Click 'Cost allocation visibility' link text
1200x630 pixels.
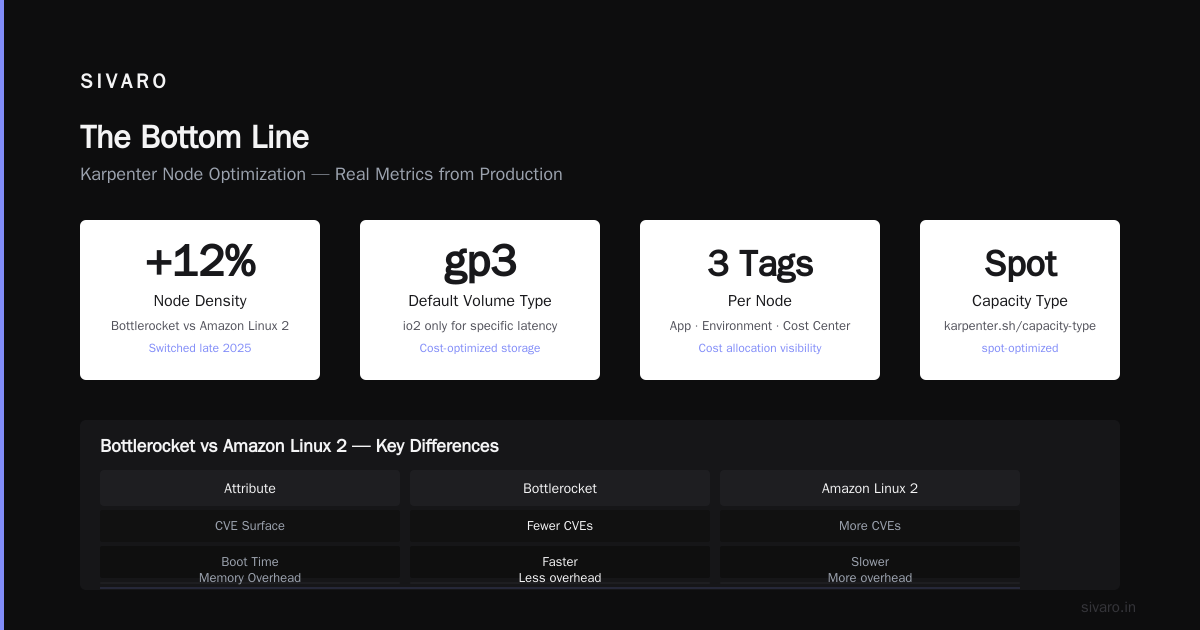[760, 348]
